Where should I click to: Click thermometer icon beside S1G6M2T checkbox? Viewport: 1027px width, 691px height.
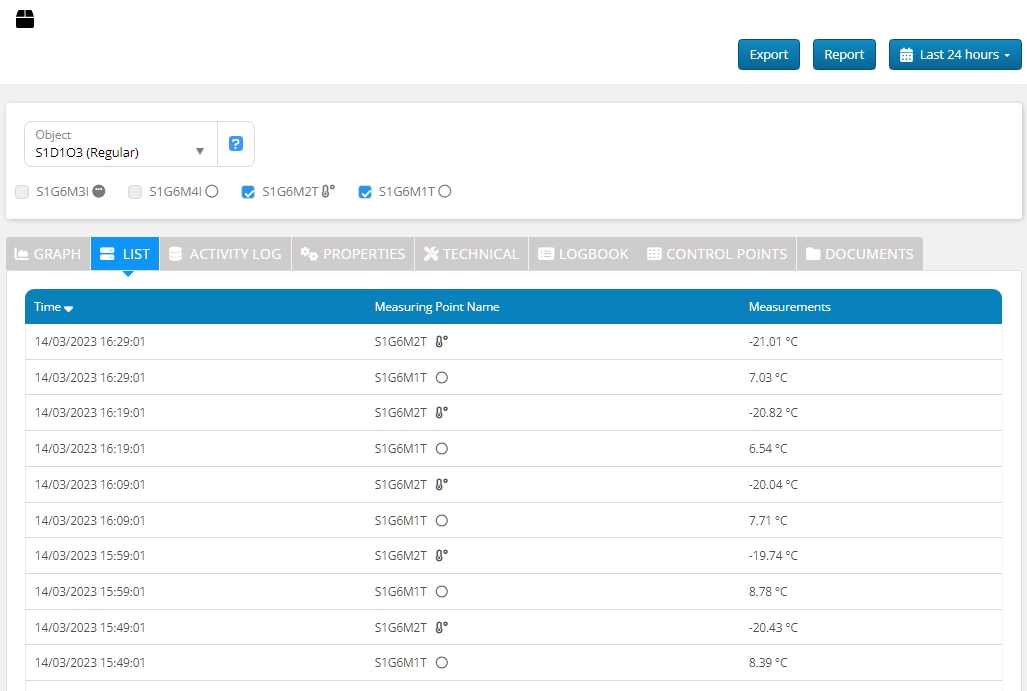click(328, 192)
